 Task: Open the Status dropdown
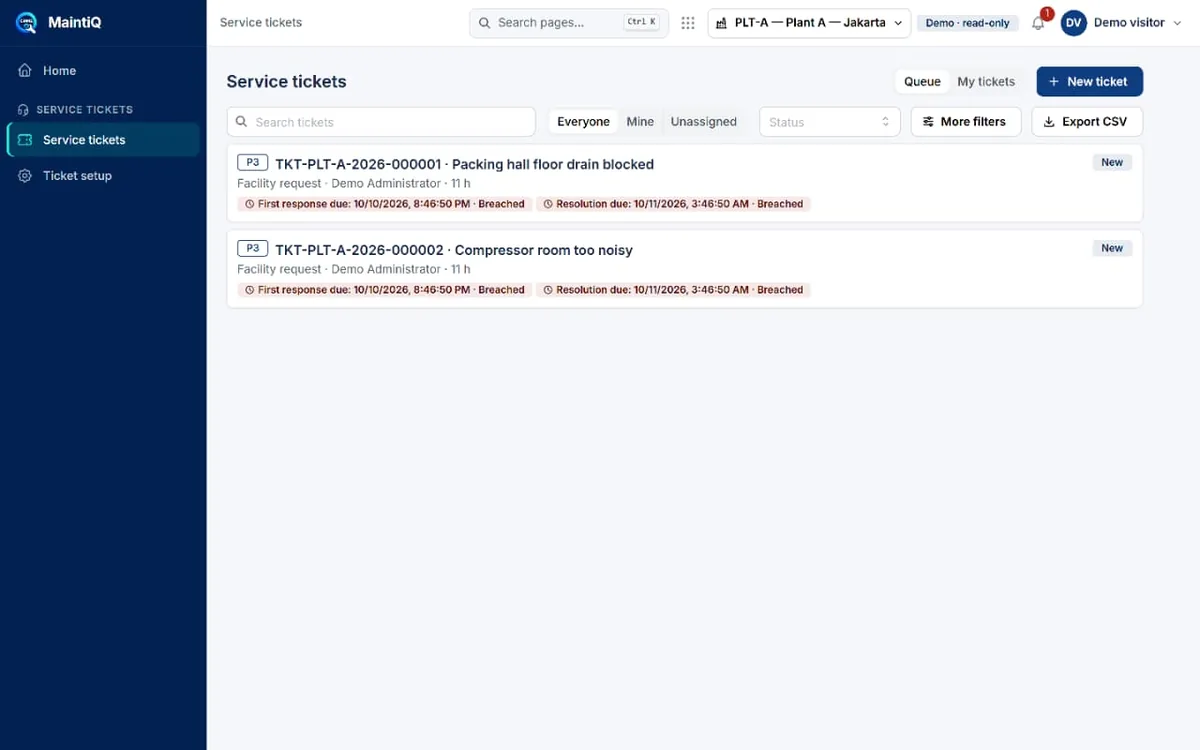tap(829, 122)
